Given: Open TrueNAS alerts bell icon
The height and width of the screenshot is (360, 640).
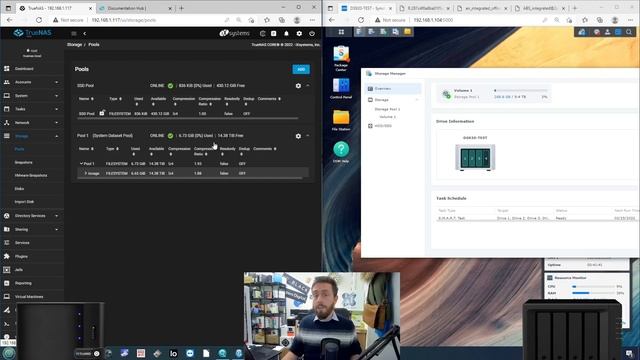Looking at the screenshot, I should click(x=286, y=33).
